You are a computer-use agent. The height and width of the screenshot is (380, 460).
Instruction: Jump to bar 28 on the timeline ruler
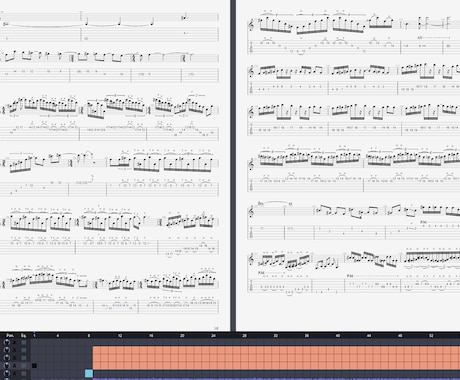tap(244, 336)
